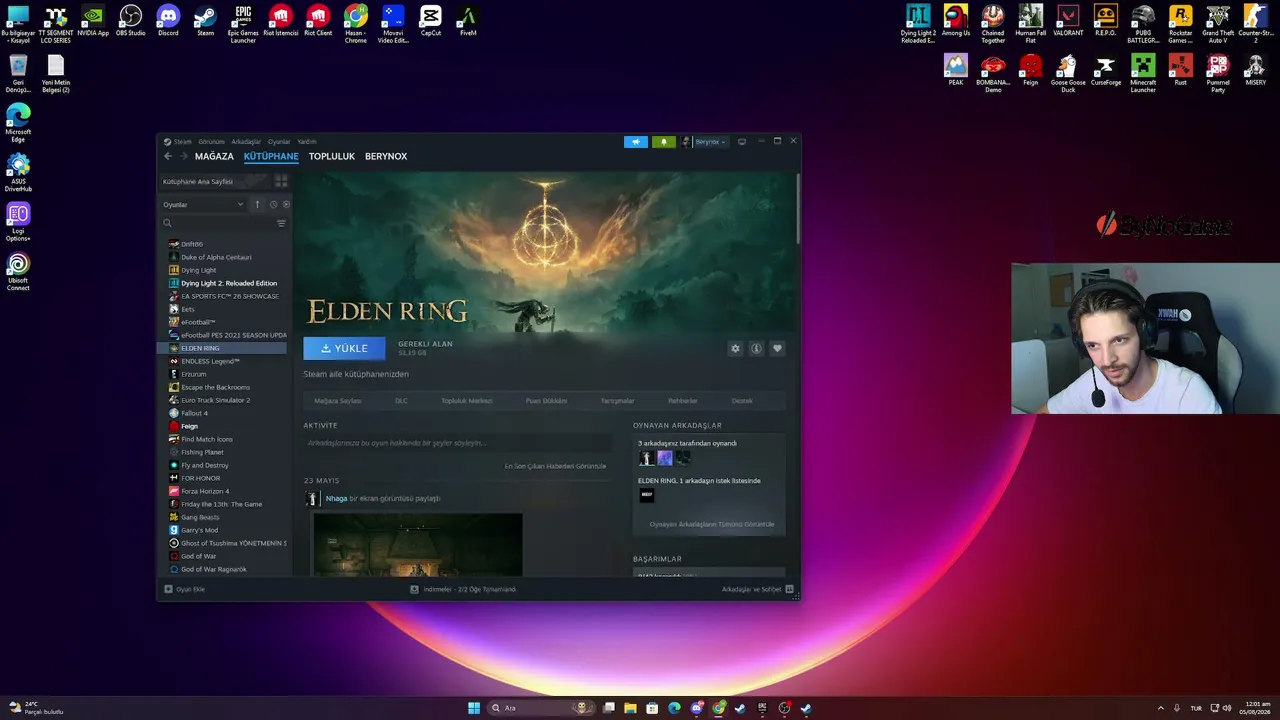Go to TOPLULUK tab

[332, 156]
